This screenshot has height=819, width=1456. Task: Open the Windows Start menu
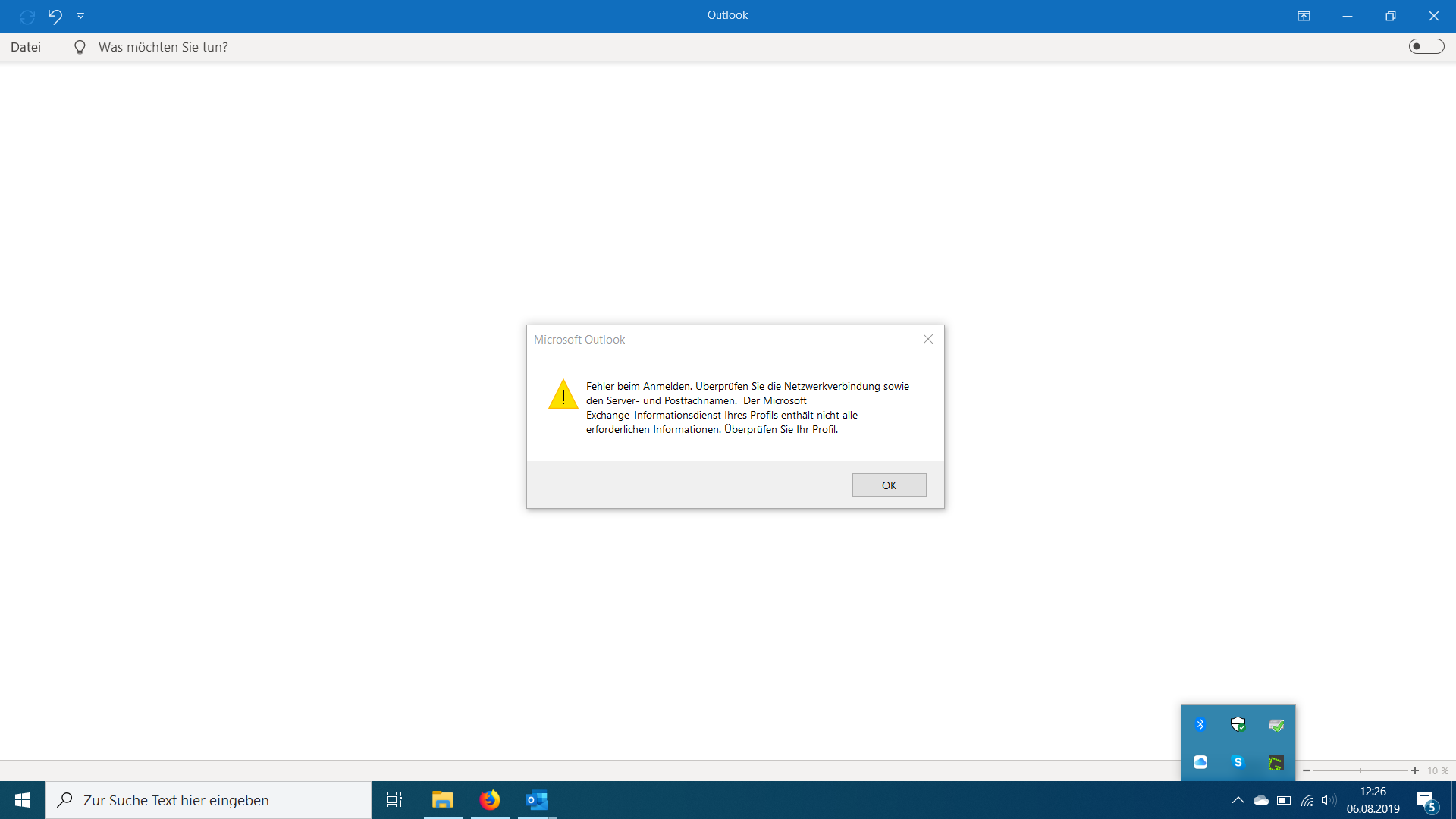[x=23, y=800]
